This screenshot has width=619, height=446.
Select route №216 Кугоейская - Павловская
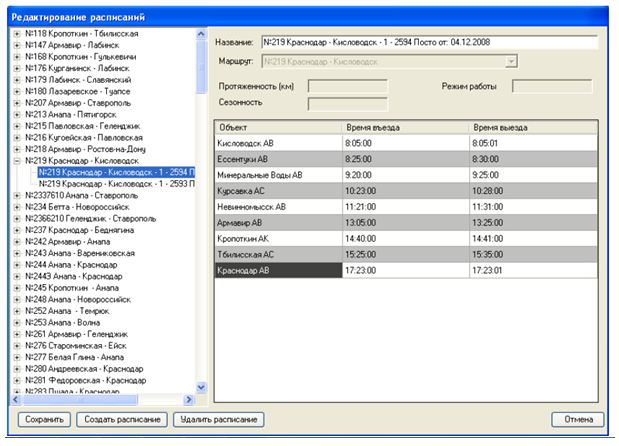84,138
